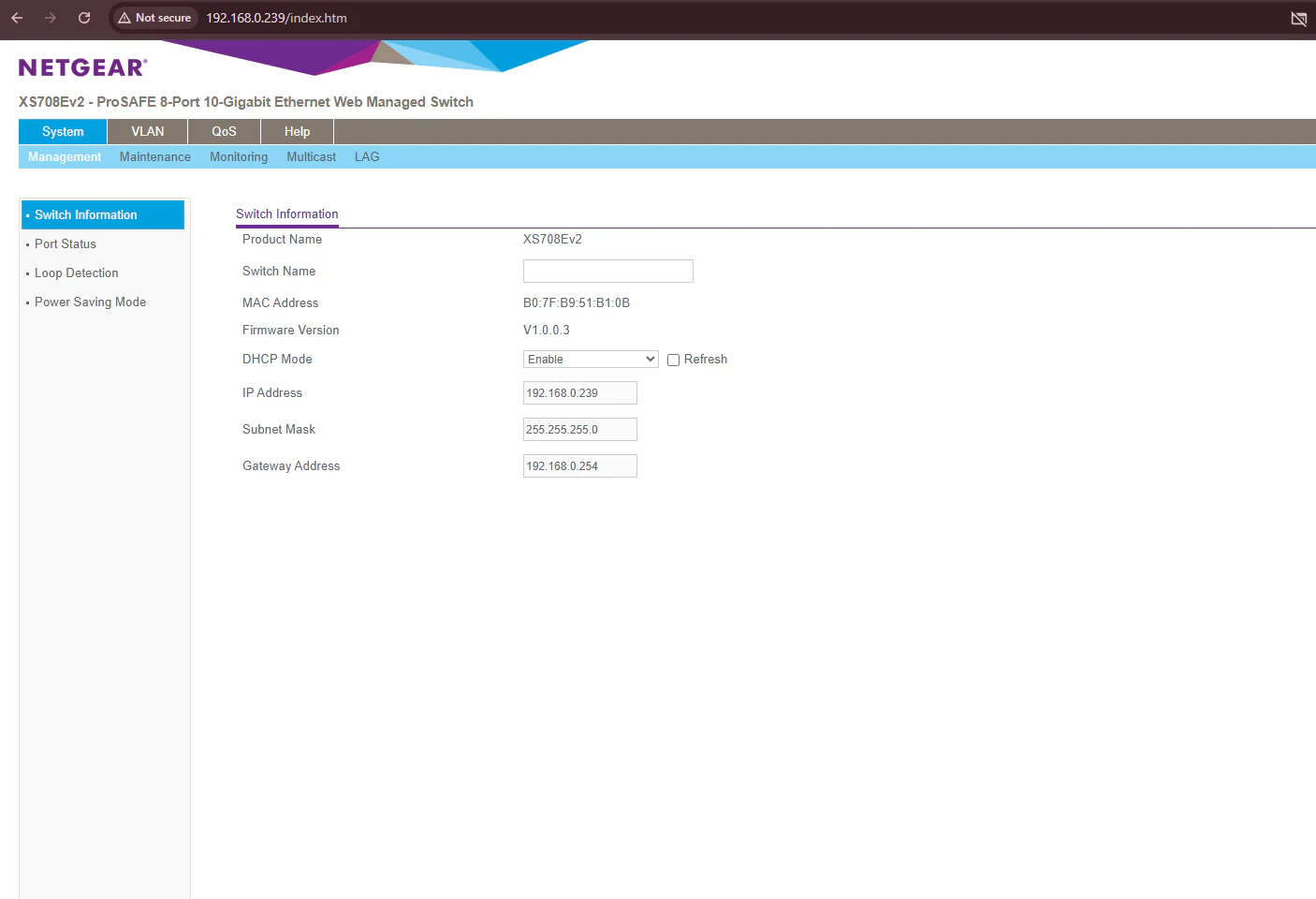The image size is (1316, 899).
Task: Click the NETGEAR logo
Action: (83, 67)
